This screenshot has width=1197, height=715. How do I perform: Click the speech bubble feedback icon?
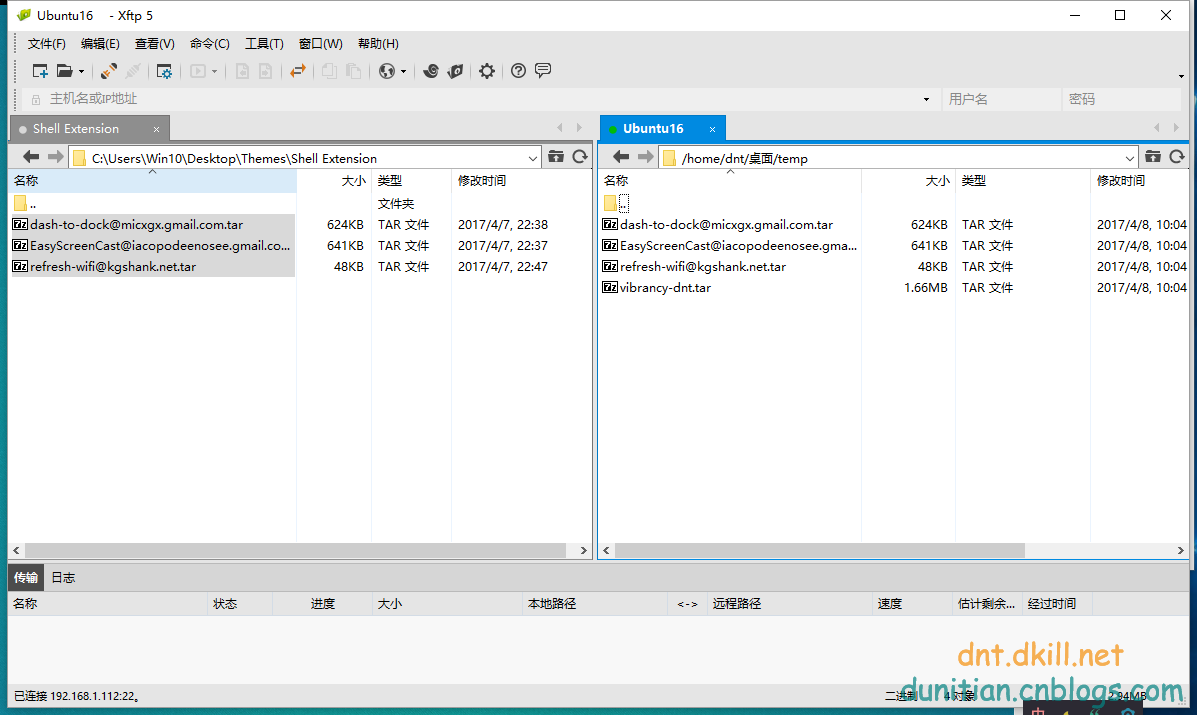[x=543, y=70]
